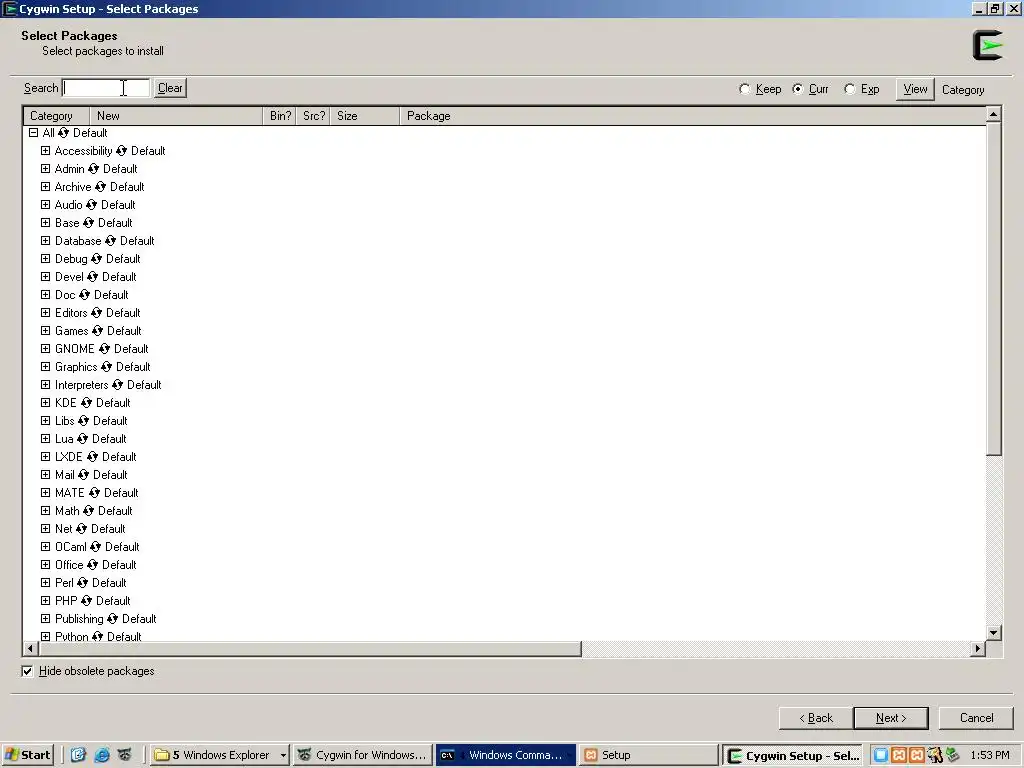
Task: Select the Keep radio button
Action: click(744, 89)
